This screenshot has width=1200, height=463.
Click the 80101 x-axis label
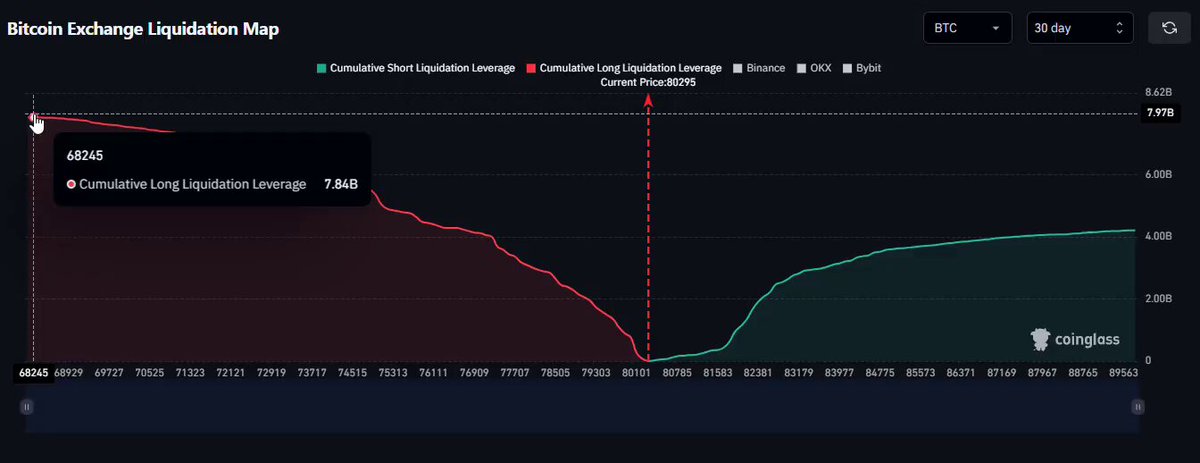coord(636,373)
